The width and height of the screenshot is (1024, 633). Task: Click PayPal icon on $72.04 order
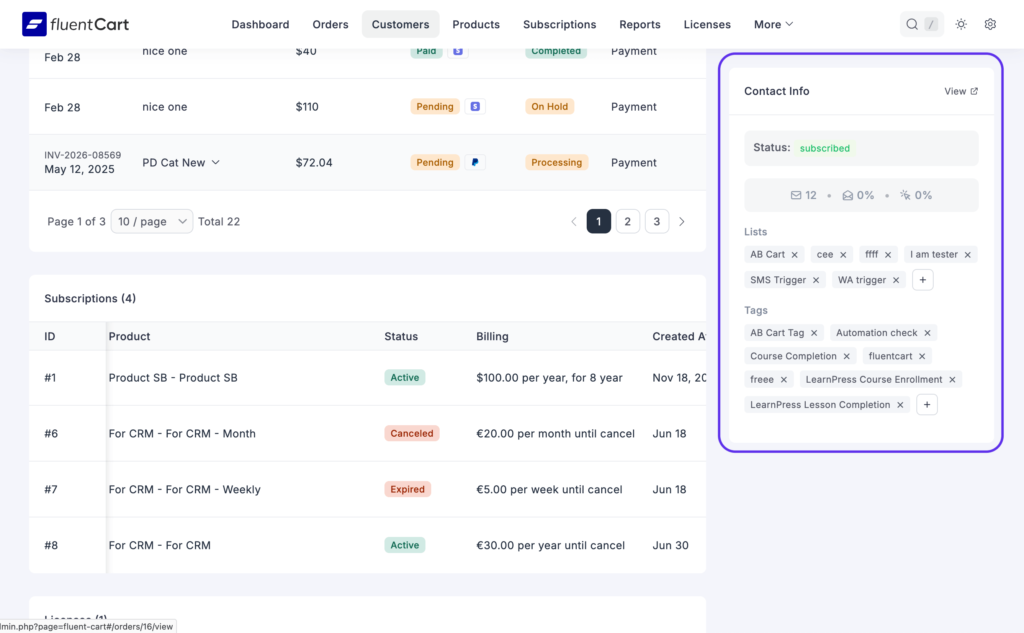(x=475, y=162)
